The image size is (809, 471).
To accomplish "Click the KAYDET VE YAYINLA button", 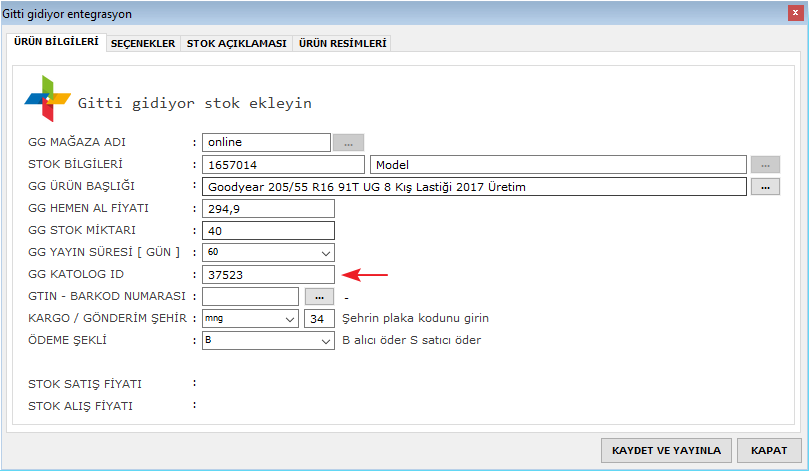I will point(666,450).
